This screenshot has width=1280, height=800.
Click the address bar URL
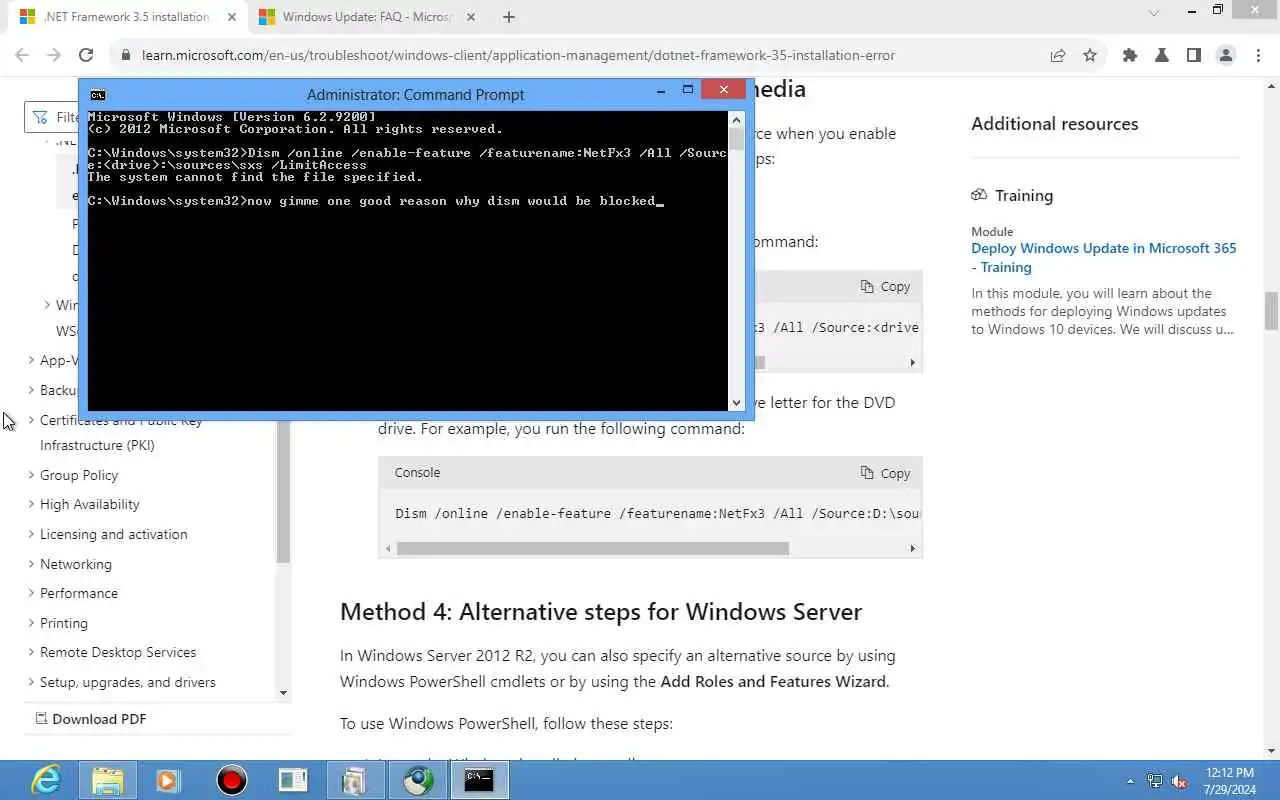pyautogui.click(x=518, y=55)
